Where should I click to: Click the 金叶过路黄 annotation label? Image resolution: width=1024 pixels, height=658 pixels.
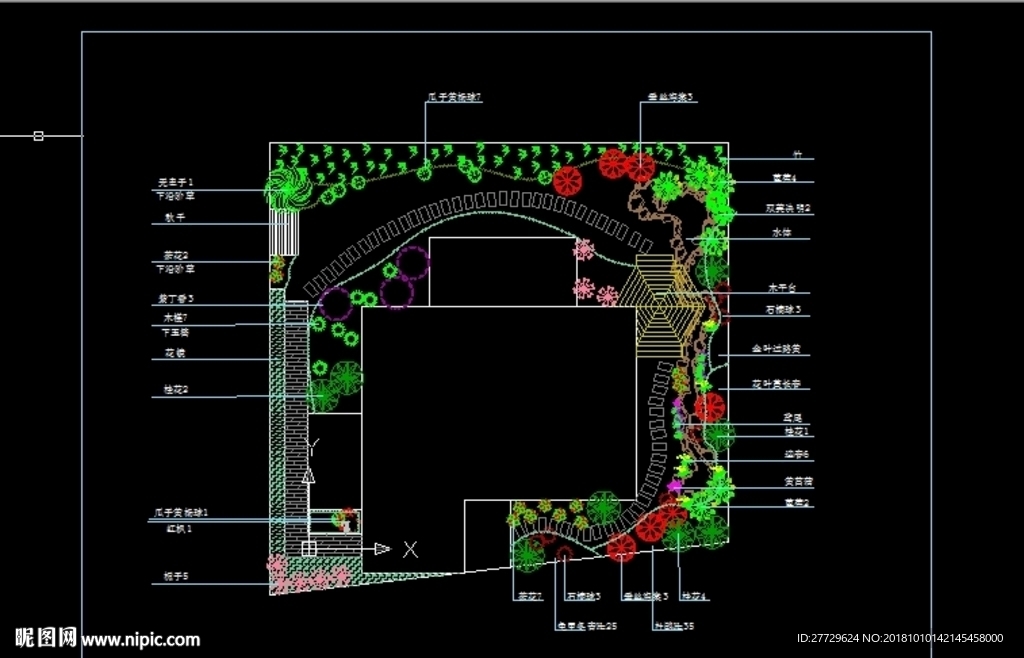[776, 349]
